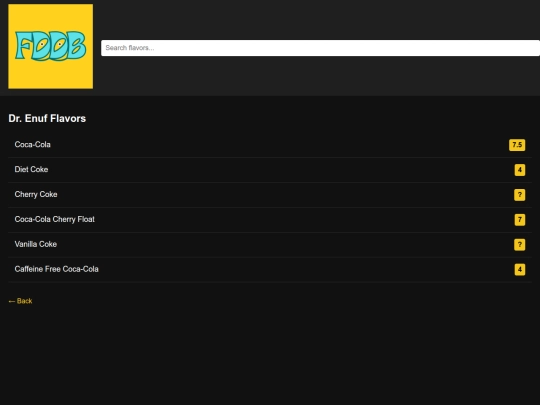Open Coca-Cola Cherry Float flavor
Image resolution: width=540 pixels, height=405 pixels.
(x=270, y=220)
